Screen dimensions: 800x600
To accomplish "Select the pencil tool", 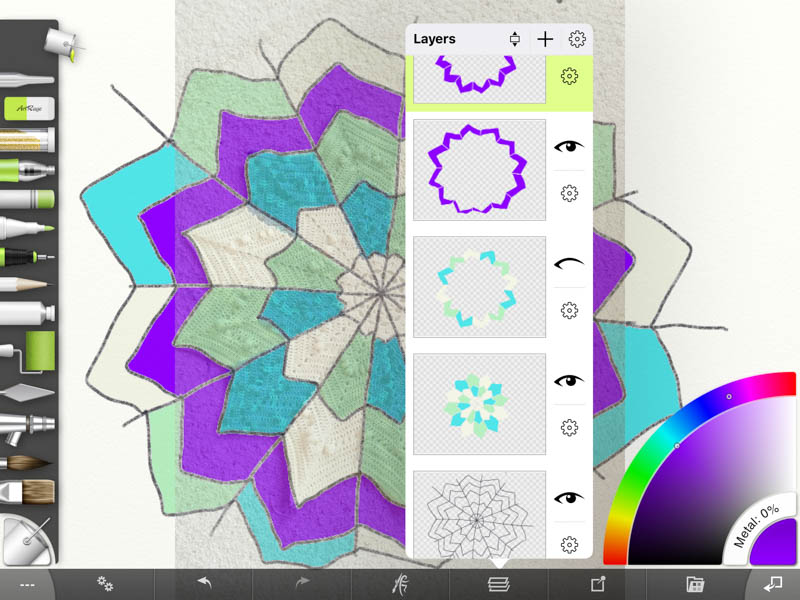I will [x=26, y=284].
